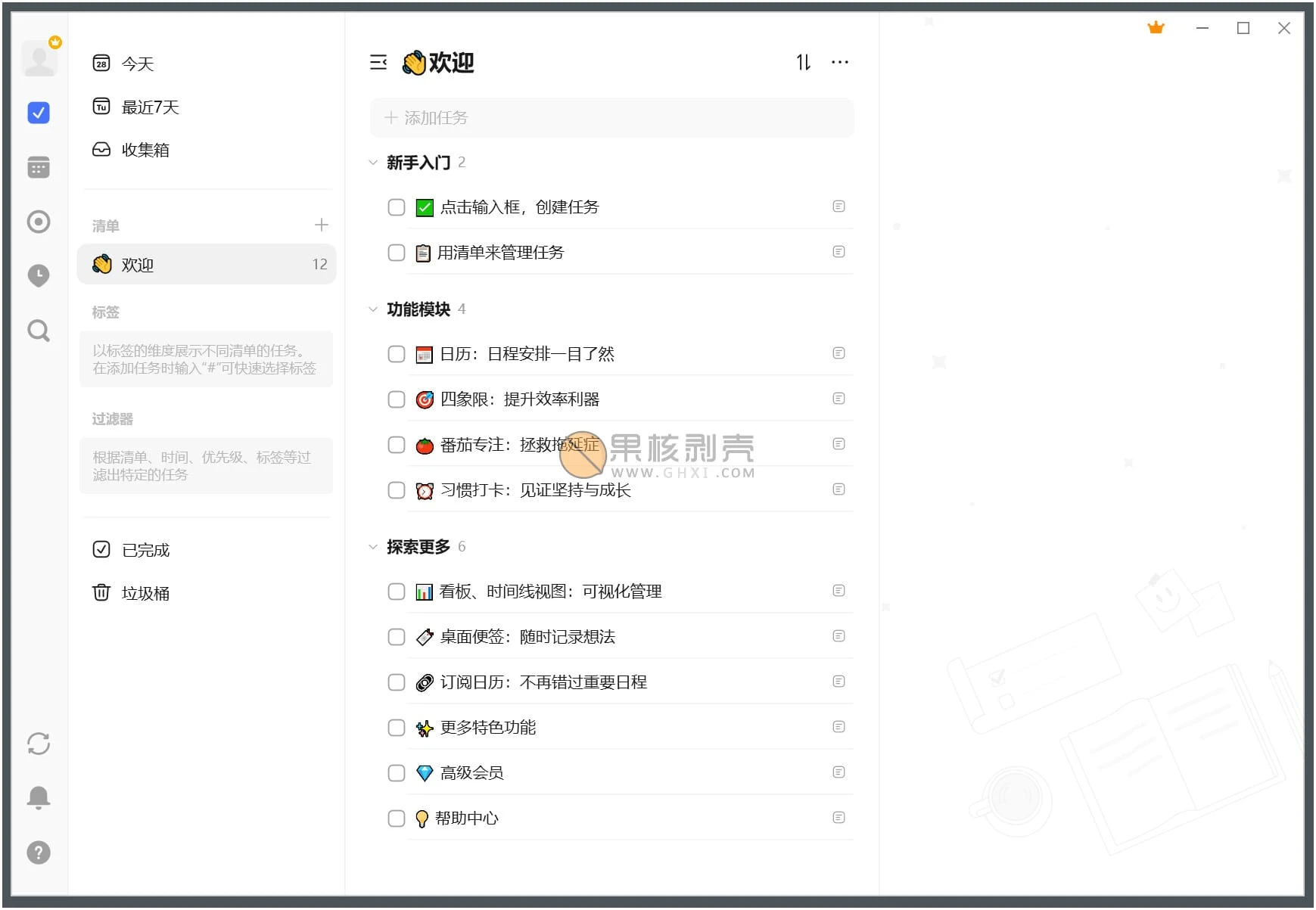
Task: Open note icon for 日历：日程安排一目了然
Action: coord(838,353)
